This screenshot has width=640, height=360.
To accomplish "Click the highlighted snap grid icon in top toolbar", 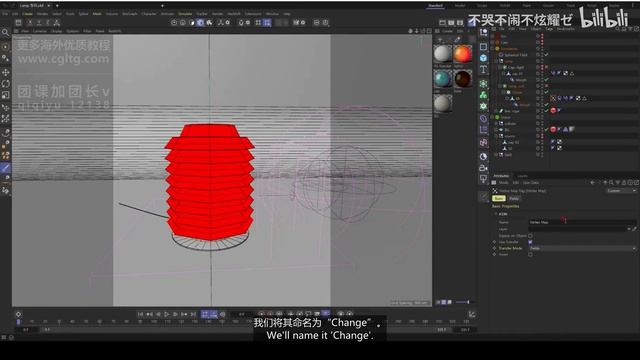I will click(267, 22).
